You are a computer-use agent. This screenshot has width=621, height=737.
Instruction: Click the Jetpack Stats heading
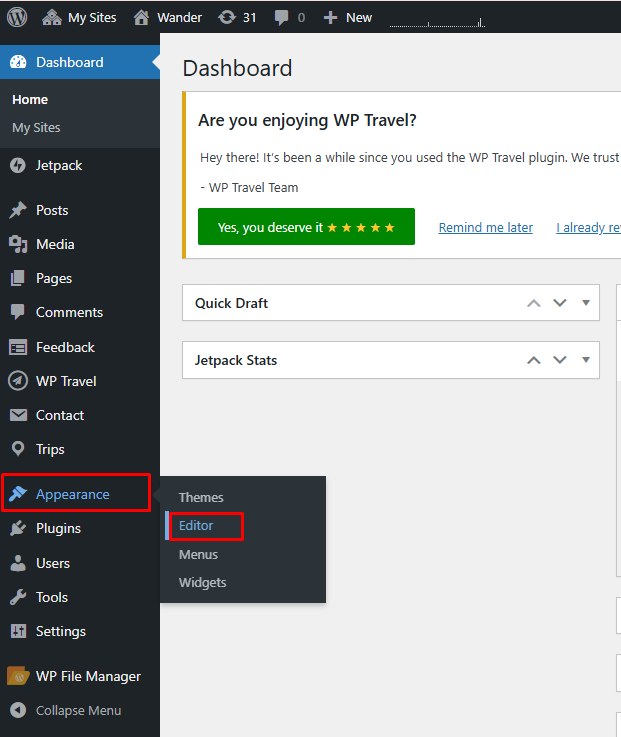click(x=236, y=361)
